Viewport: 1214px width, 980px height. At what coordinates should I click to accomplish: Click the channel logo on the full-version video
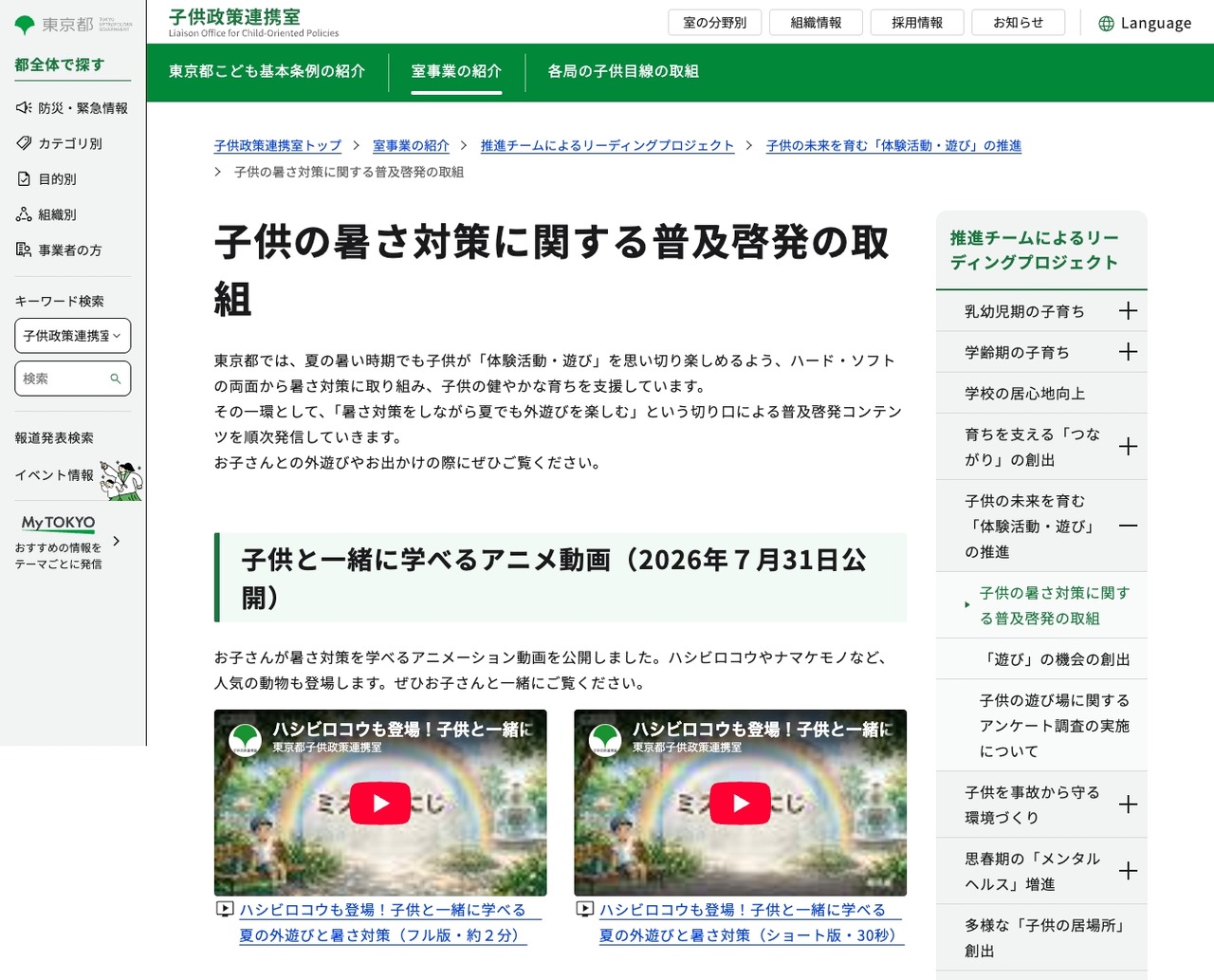[x=246, y=739]
